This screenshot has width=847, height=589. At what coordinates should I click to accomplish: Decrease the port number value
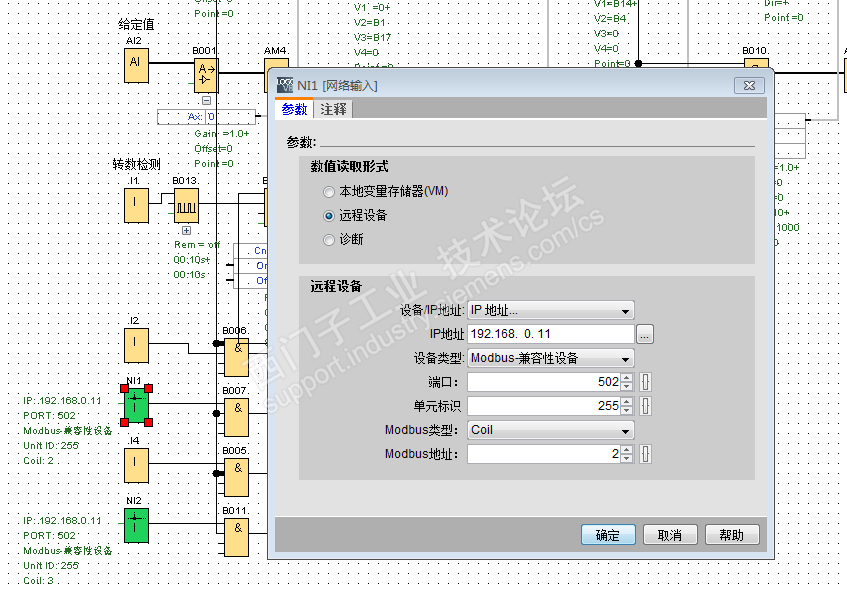(x=626, y=386)
